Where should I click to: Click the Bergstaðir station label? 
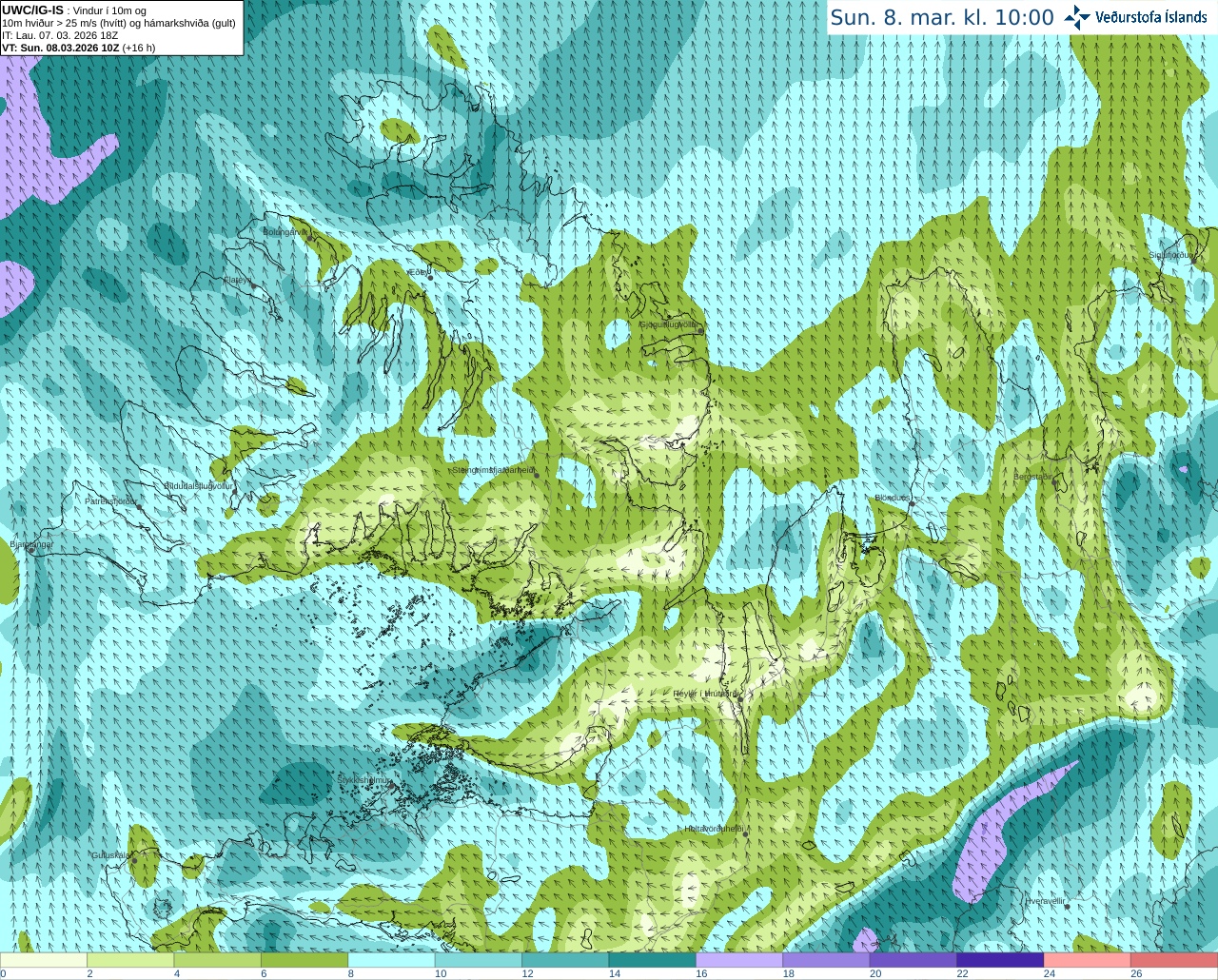[1034, 477]
